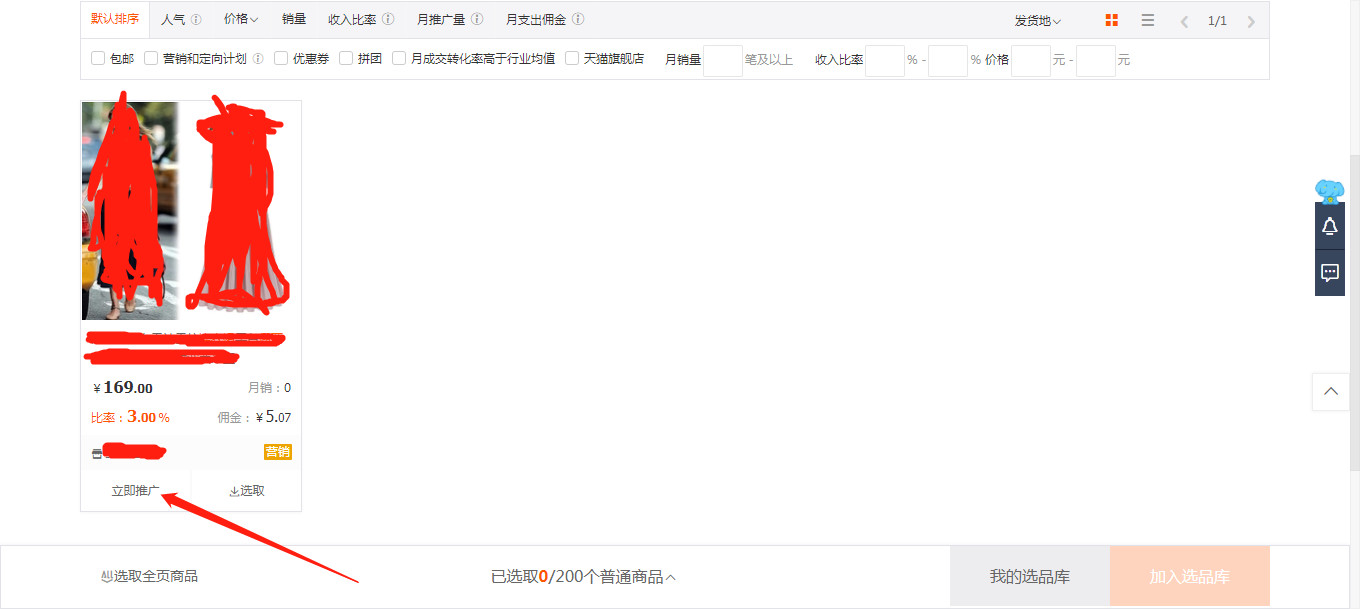Open the 发货地 dropdown
Viewport: 1360px width, 609px height.
pyautogui.click(x=1037, y=20)
